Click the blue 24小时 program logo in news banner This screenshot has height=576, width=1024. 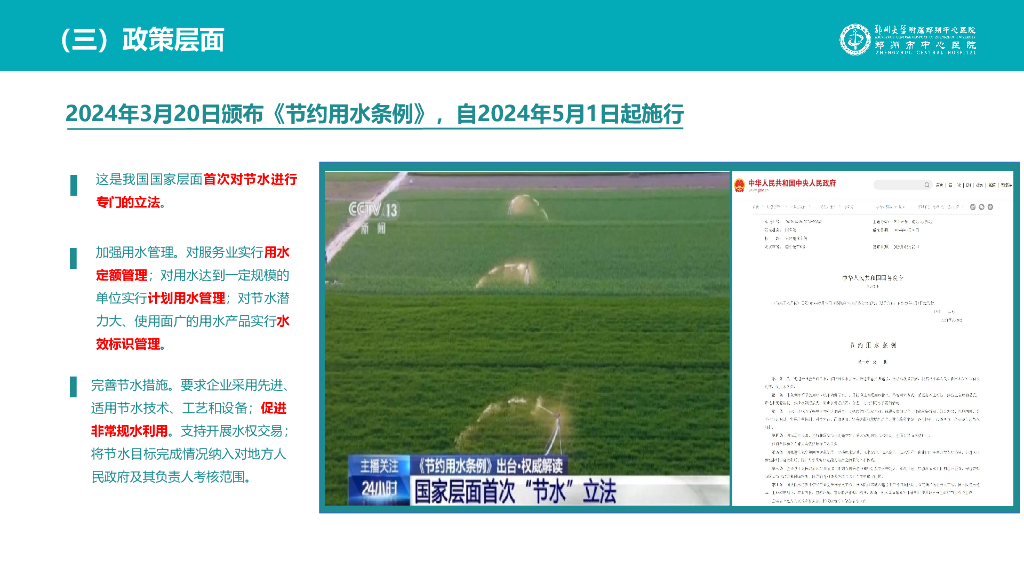click(x=379, y=487)
